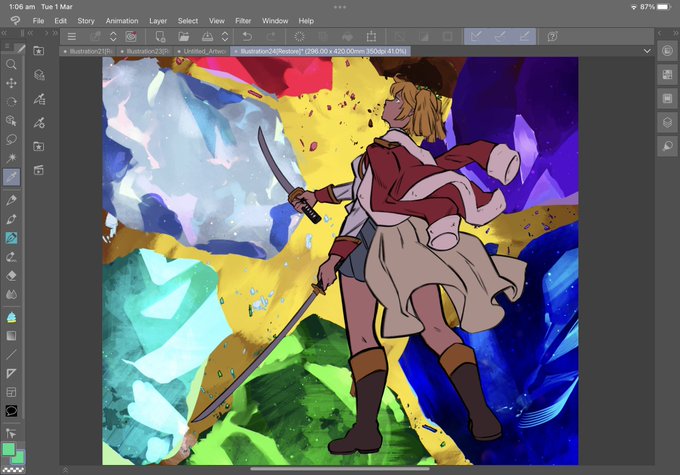Click the Open file folder icon
This screenshot has width=680, height=475.
pyautogui.click(x=184, y=36)
